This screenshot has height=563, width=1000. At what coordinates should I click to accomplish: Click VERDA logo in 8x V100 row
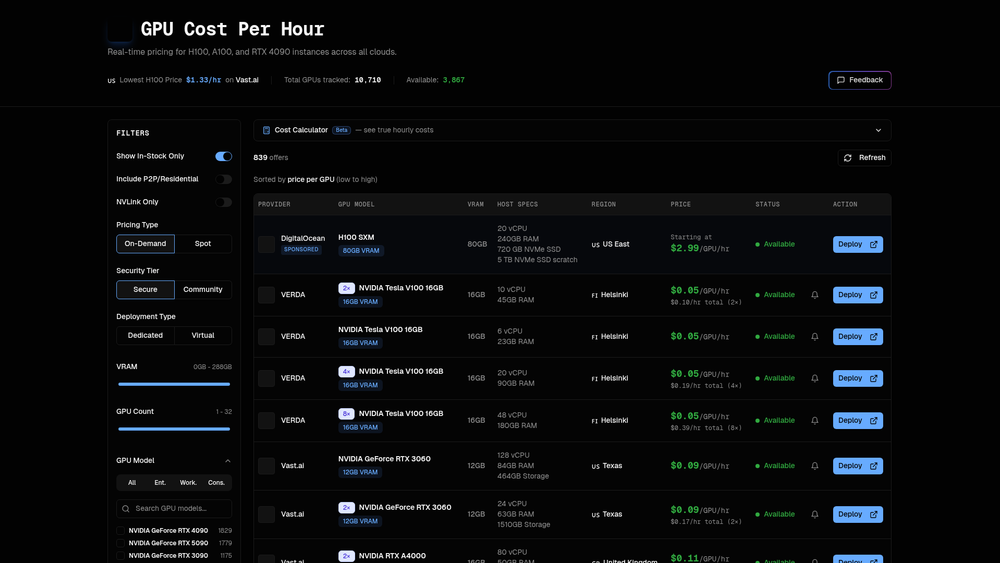(x=267, y=421)
